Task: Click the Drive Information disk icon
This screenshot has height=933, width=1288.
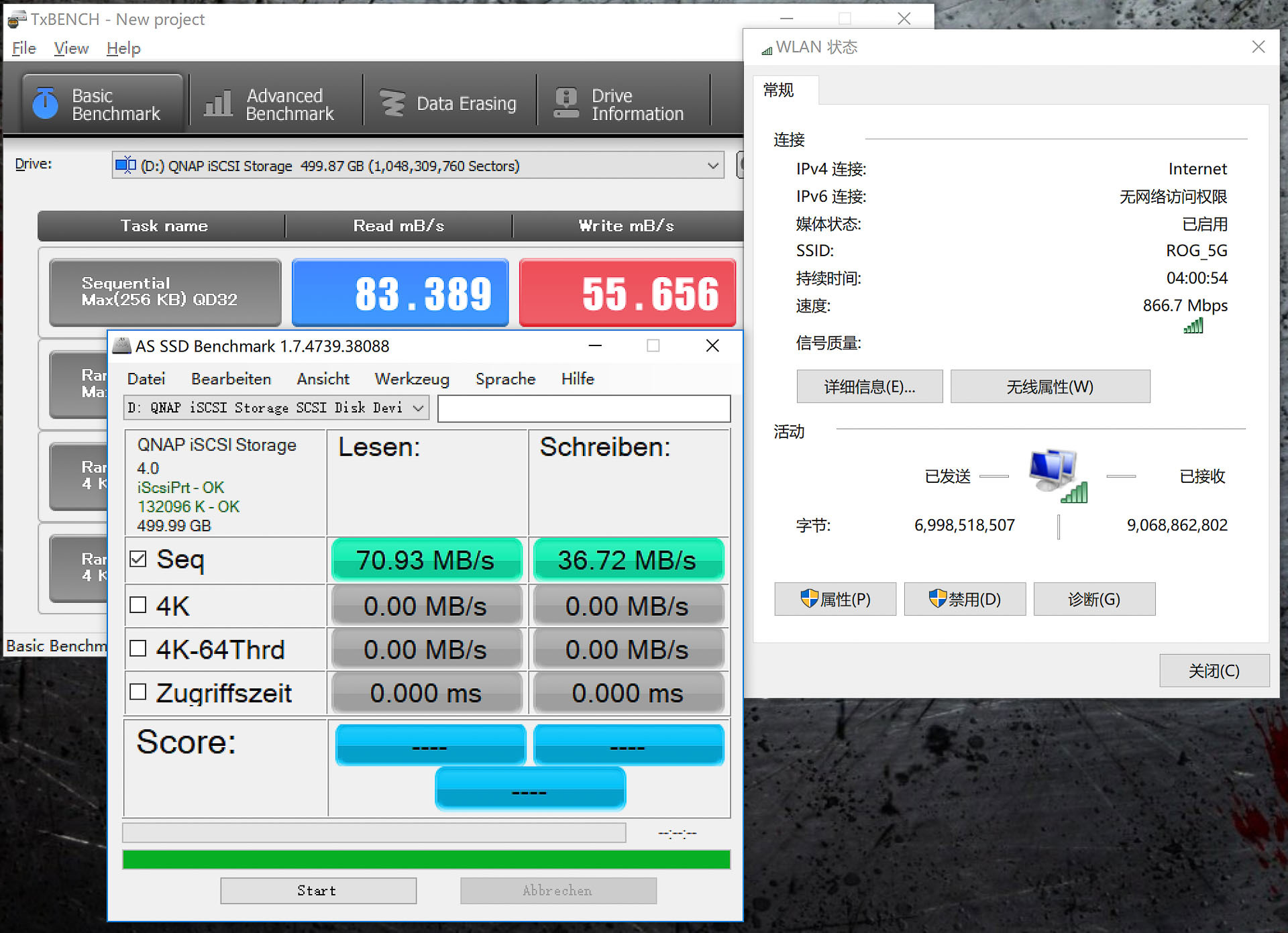Action: (x=566, y=103)
